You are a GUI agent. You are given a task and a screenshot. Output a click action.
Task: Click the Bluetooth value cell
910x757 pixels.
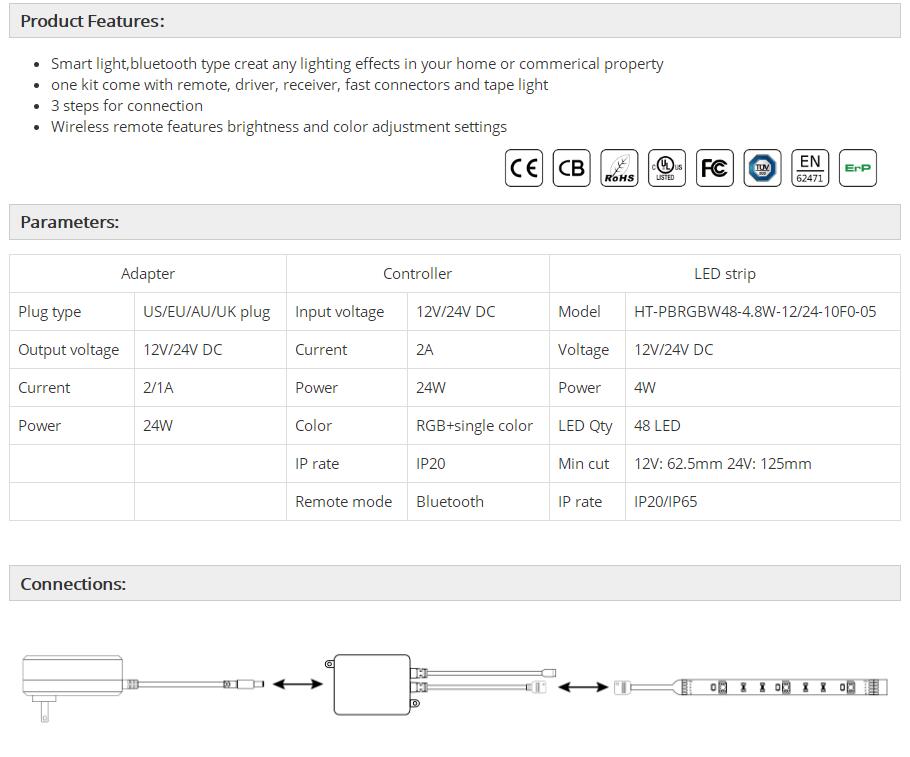(478, 501)
